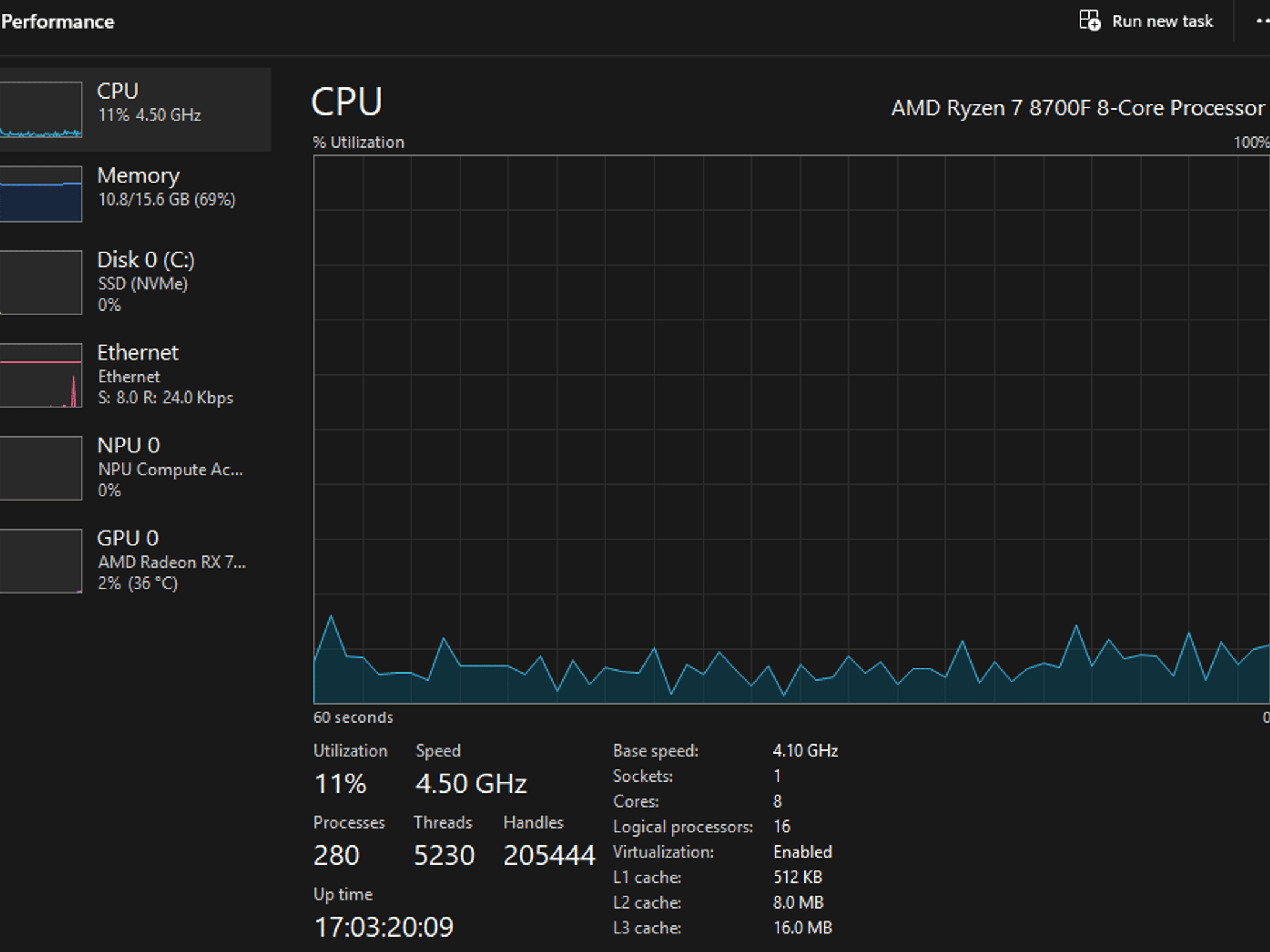This screenshot has height=952, width=1270.
Task: Click the CPU mini graph thumbnail
Action: 41,109
